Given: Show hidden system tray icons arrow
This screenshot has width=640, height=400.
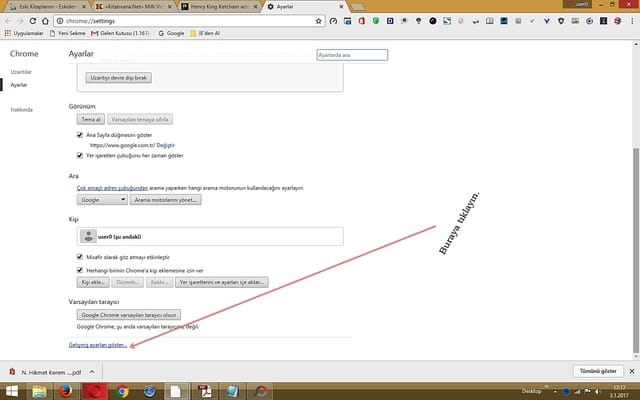Looking at the screenshot, I should (555, 391).
